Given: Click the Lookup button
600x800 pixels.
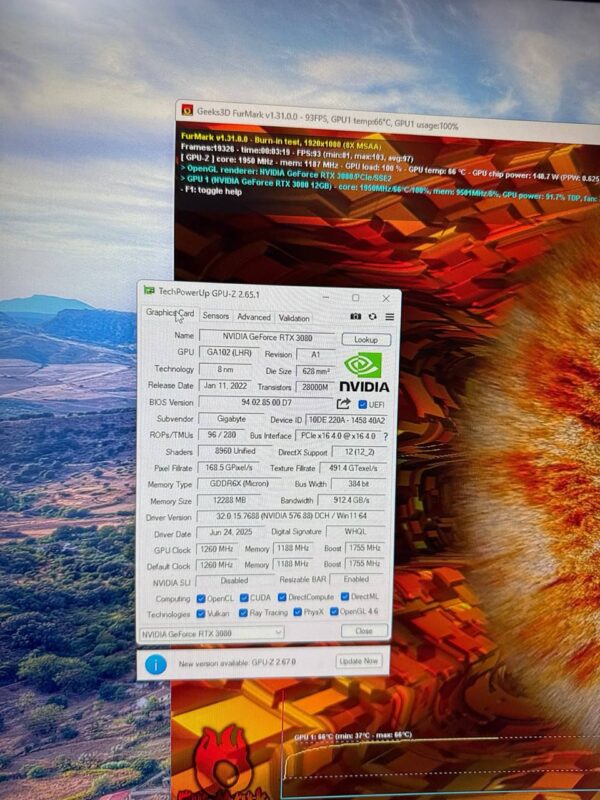Looking at the screenshot, I should click(x=366, y=339).
